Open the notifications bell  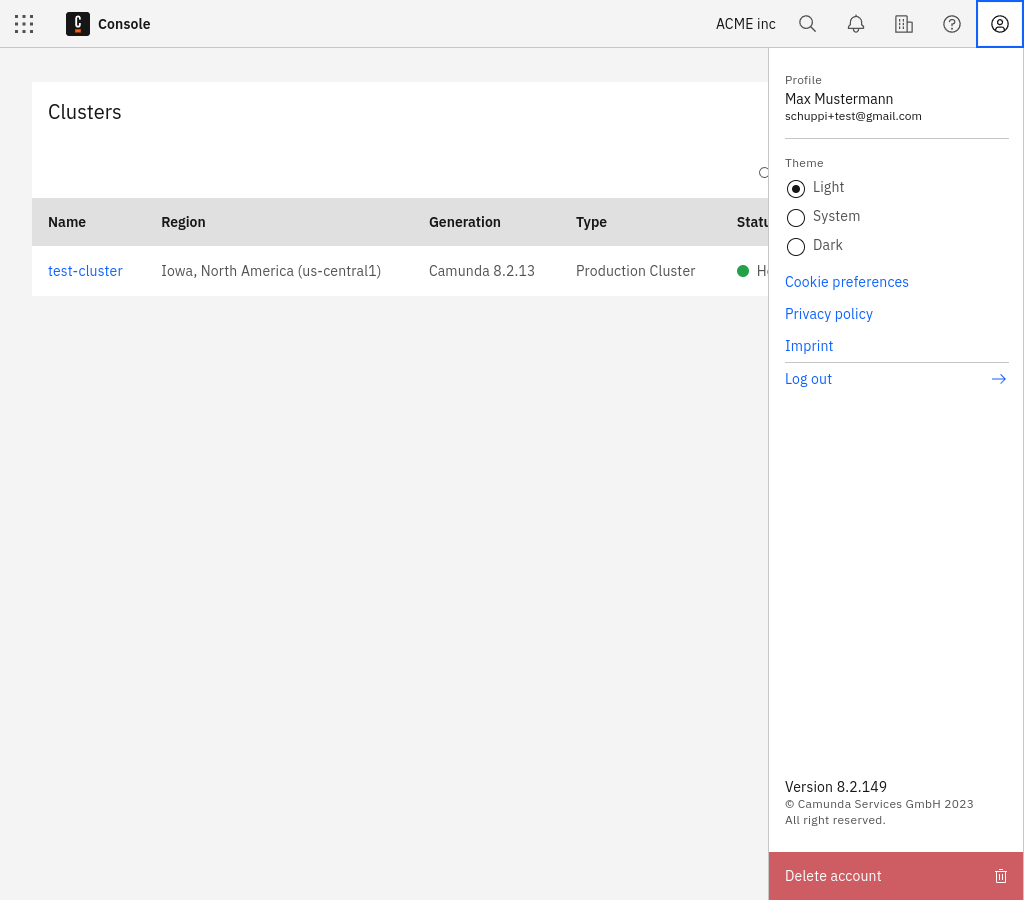pos(856,24)
